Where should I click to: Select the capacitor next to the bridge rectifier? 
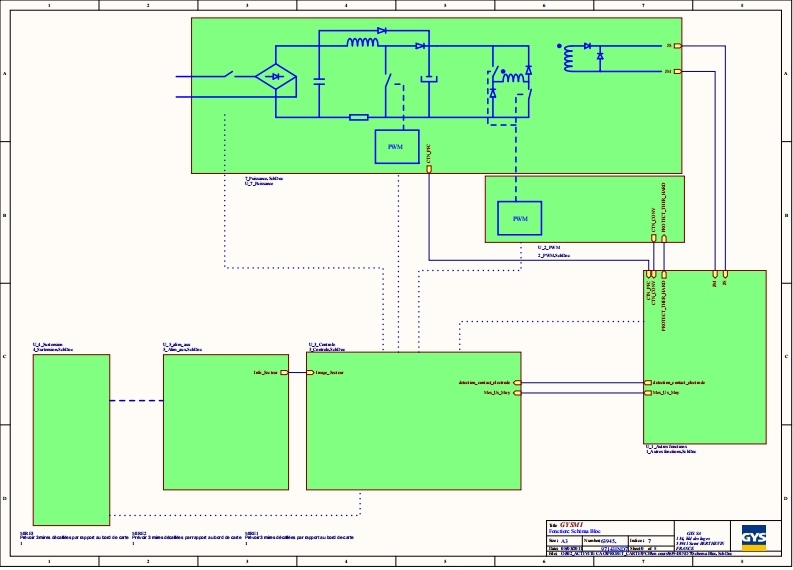[x=319, y=82]
